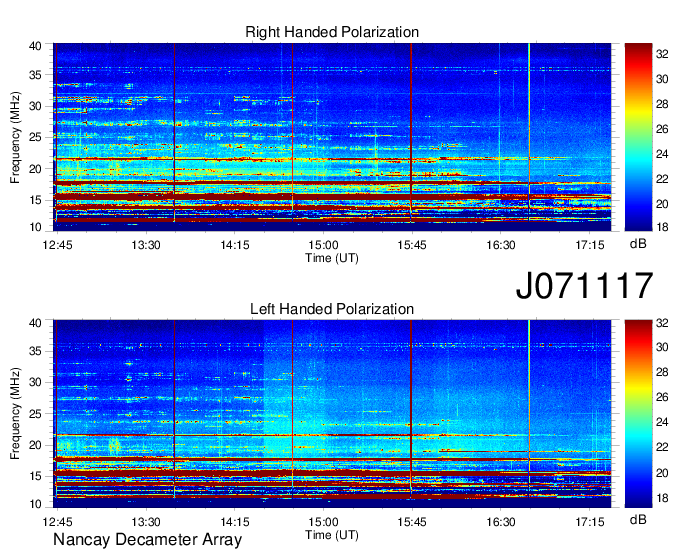Click the 25 MHz tick on the lower plot
This screenshot has width=680, height=552.
35,414
